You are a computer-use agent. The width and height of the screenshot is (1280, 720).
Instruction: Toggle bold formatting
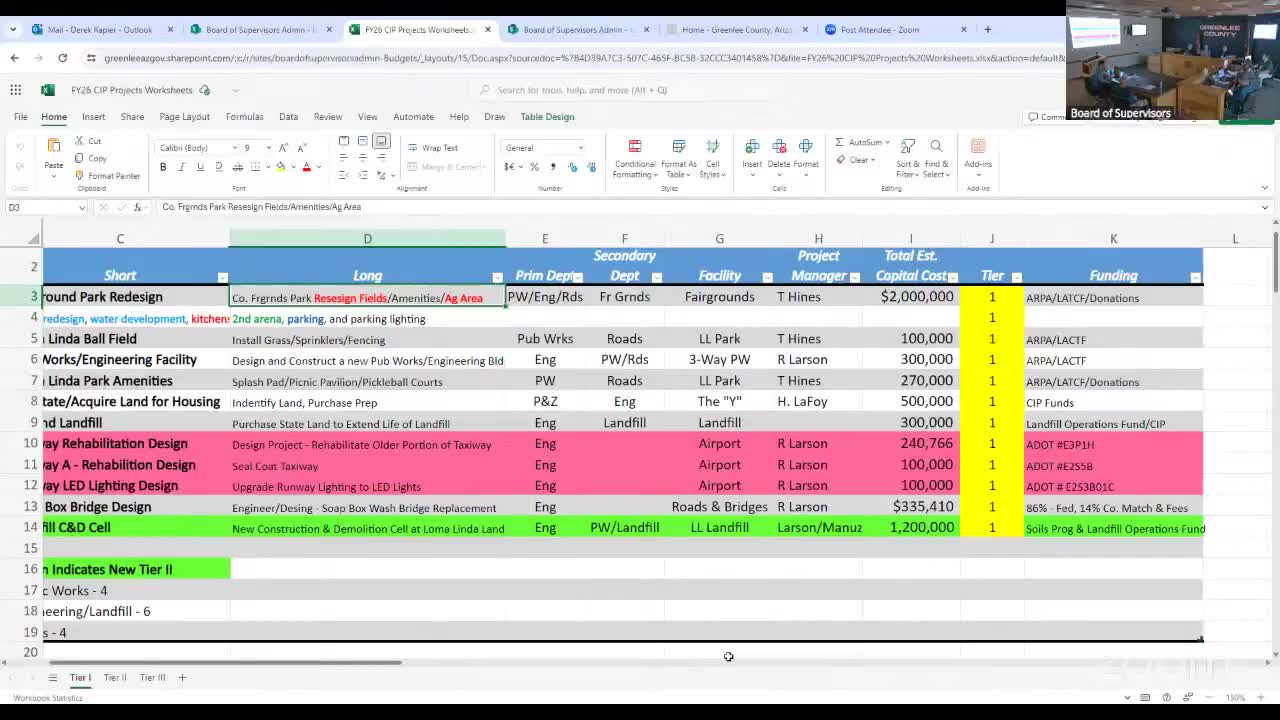163,167
